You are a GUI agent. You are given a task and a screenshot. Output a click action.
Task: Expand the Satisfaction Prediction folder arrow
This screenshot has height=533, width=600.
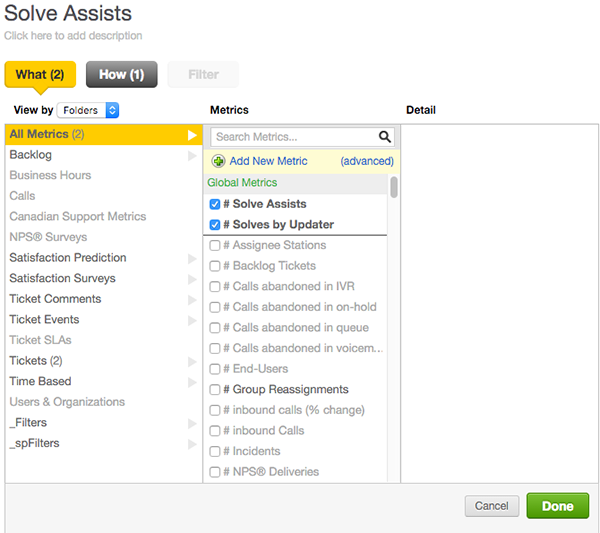pyautogui.click(x=192, y=258)
